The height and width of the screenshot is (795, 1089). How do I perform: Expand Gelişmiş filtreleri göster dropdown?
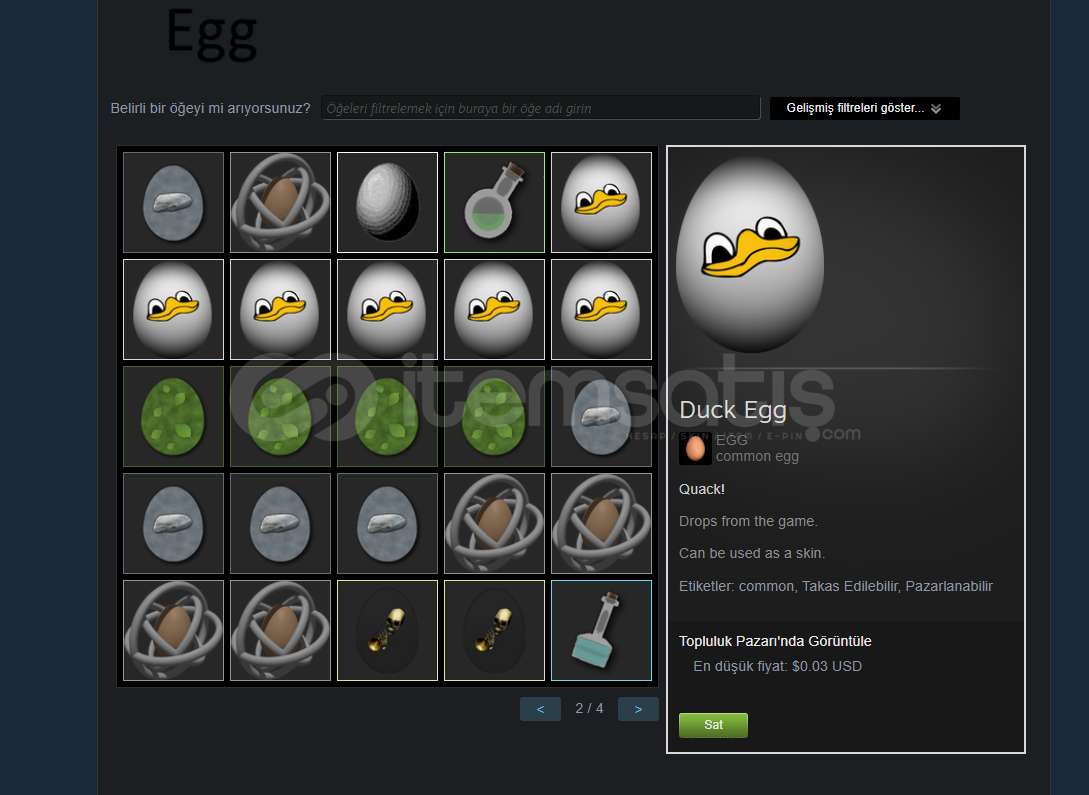[865, 108]
